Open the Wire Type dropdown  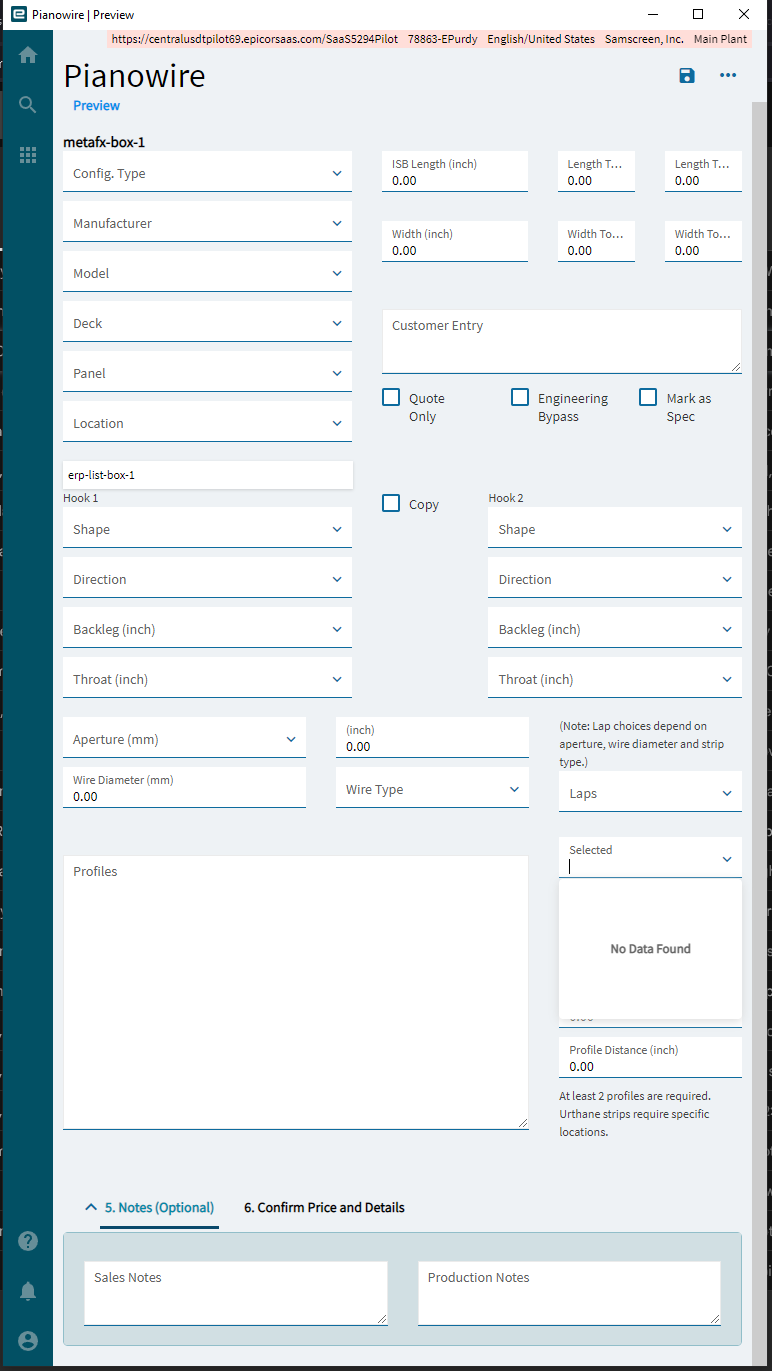pos(432,788)
